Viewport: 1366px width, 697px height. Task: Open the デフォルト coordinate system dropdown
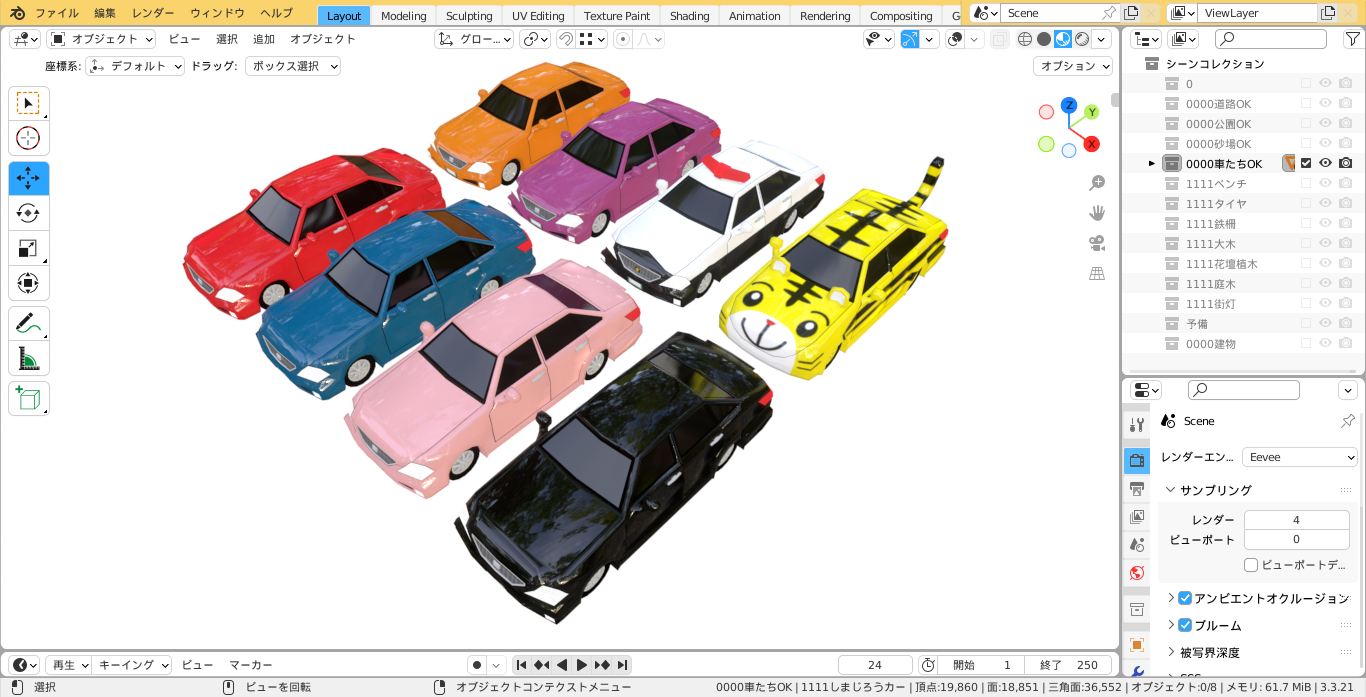136,66
